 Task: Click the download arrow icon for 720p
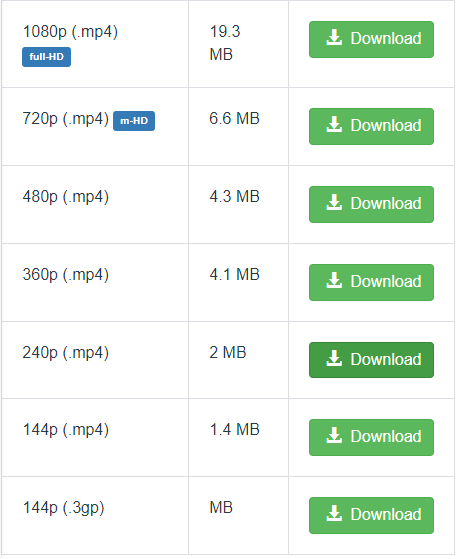[334, 125]
